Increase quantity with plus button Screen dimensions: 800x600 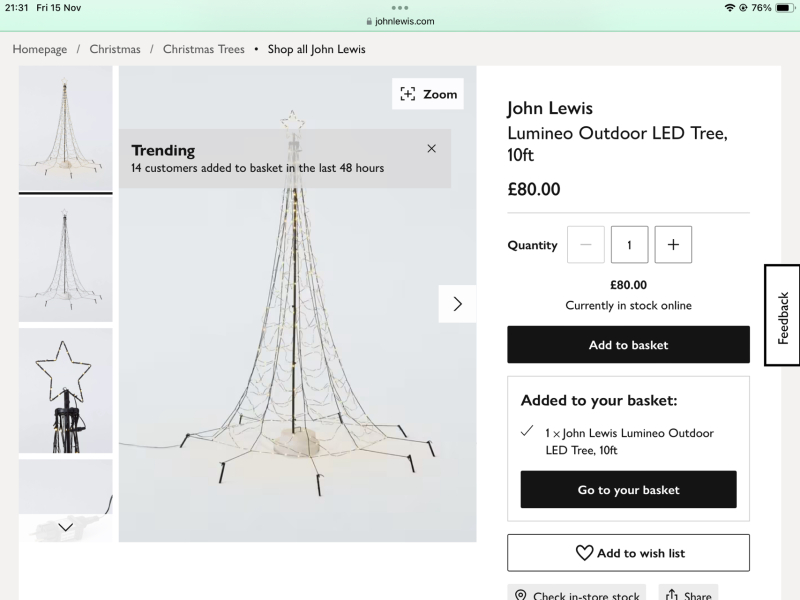673,245
